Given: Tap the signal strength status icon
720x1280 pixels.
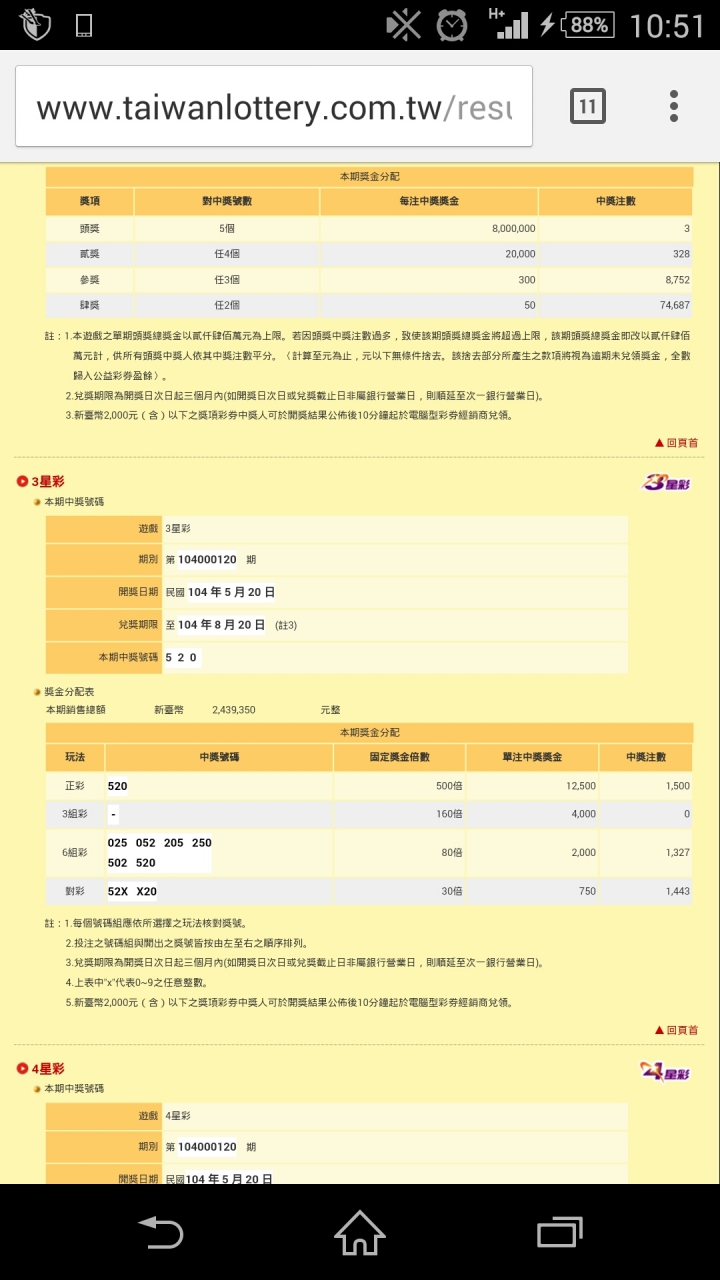Looking at the screenshot, I should click(509, 24).
